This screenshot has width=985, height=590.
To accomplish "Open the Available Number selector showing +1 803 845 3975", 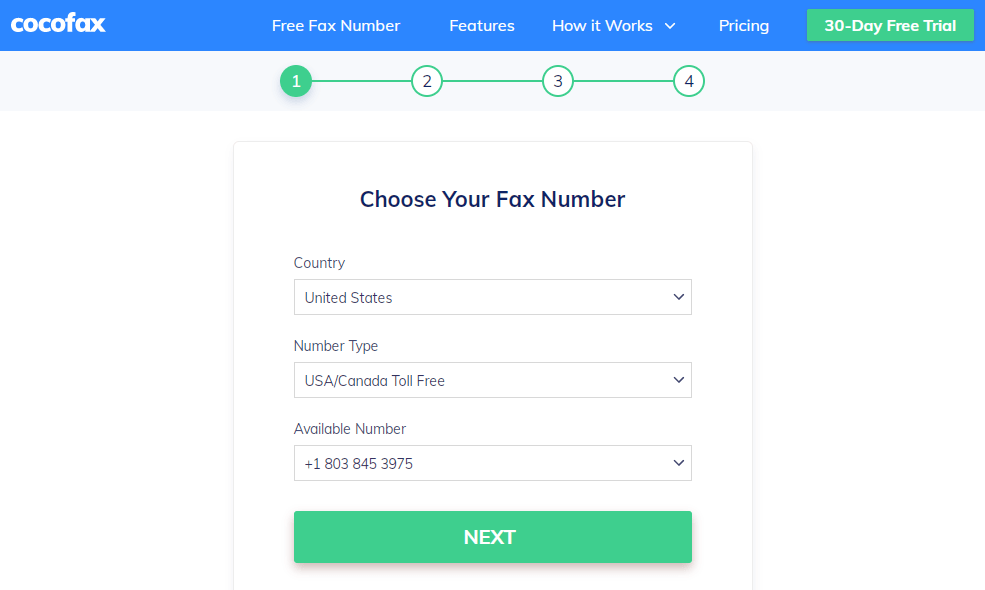I will click(492, 463).
